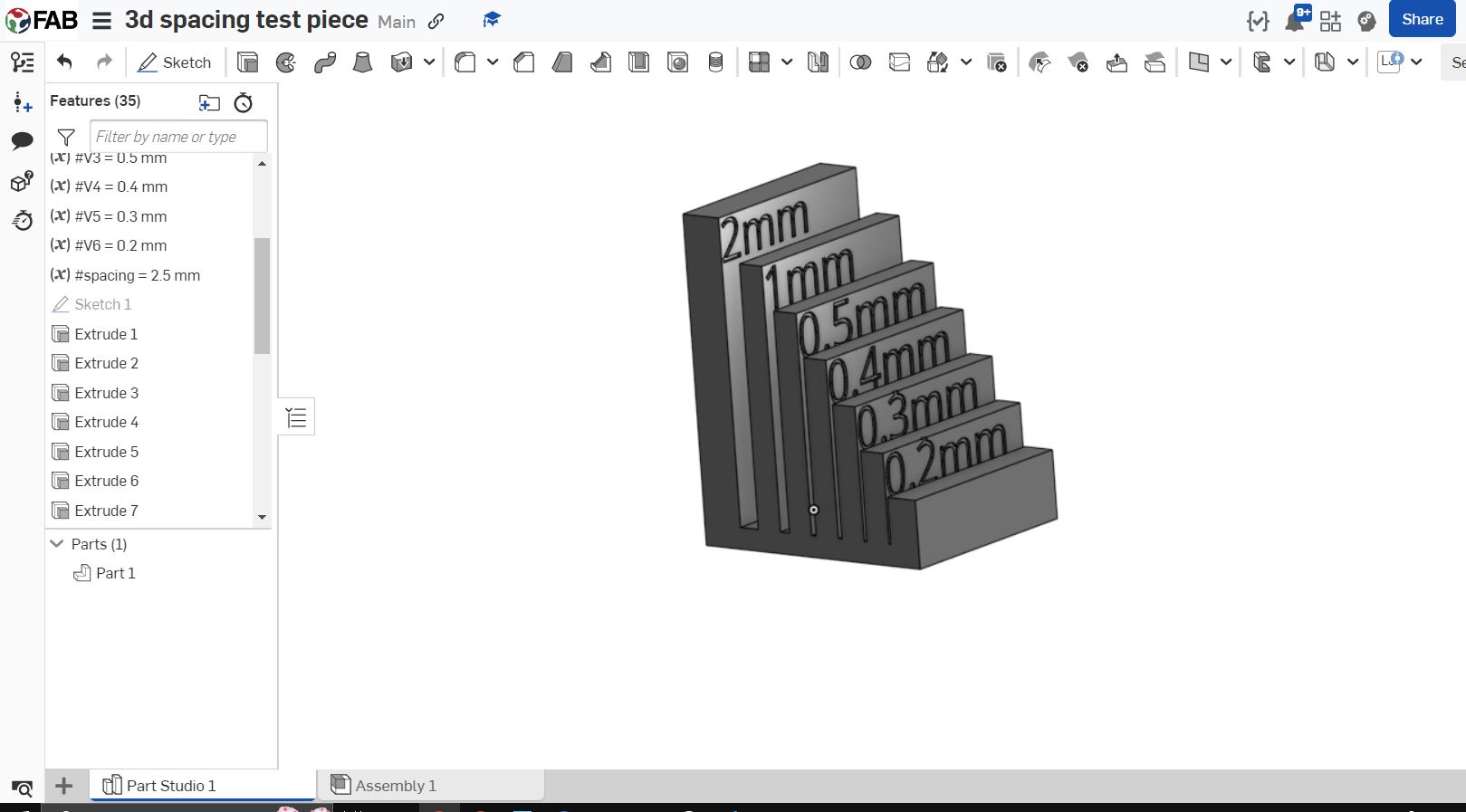The height and width of the screenshot is (812, 1466).
Task: Open the App Store grid icon
Action: 1330,21
